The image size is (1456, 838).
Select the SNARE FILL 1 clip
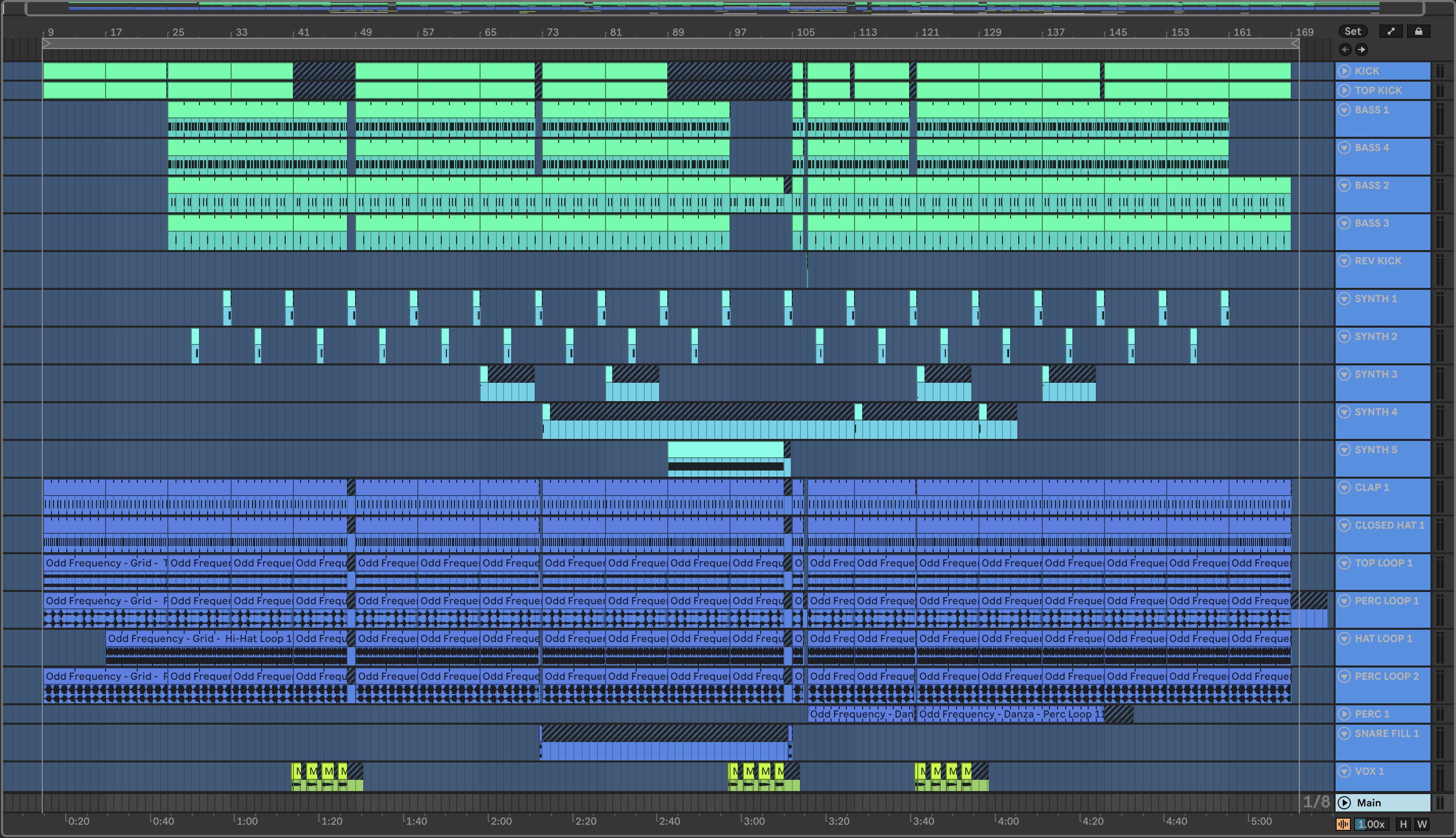click(x=666, y=743)
